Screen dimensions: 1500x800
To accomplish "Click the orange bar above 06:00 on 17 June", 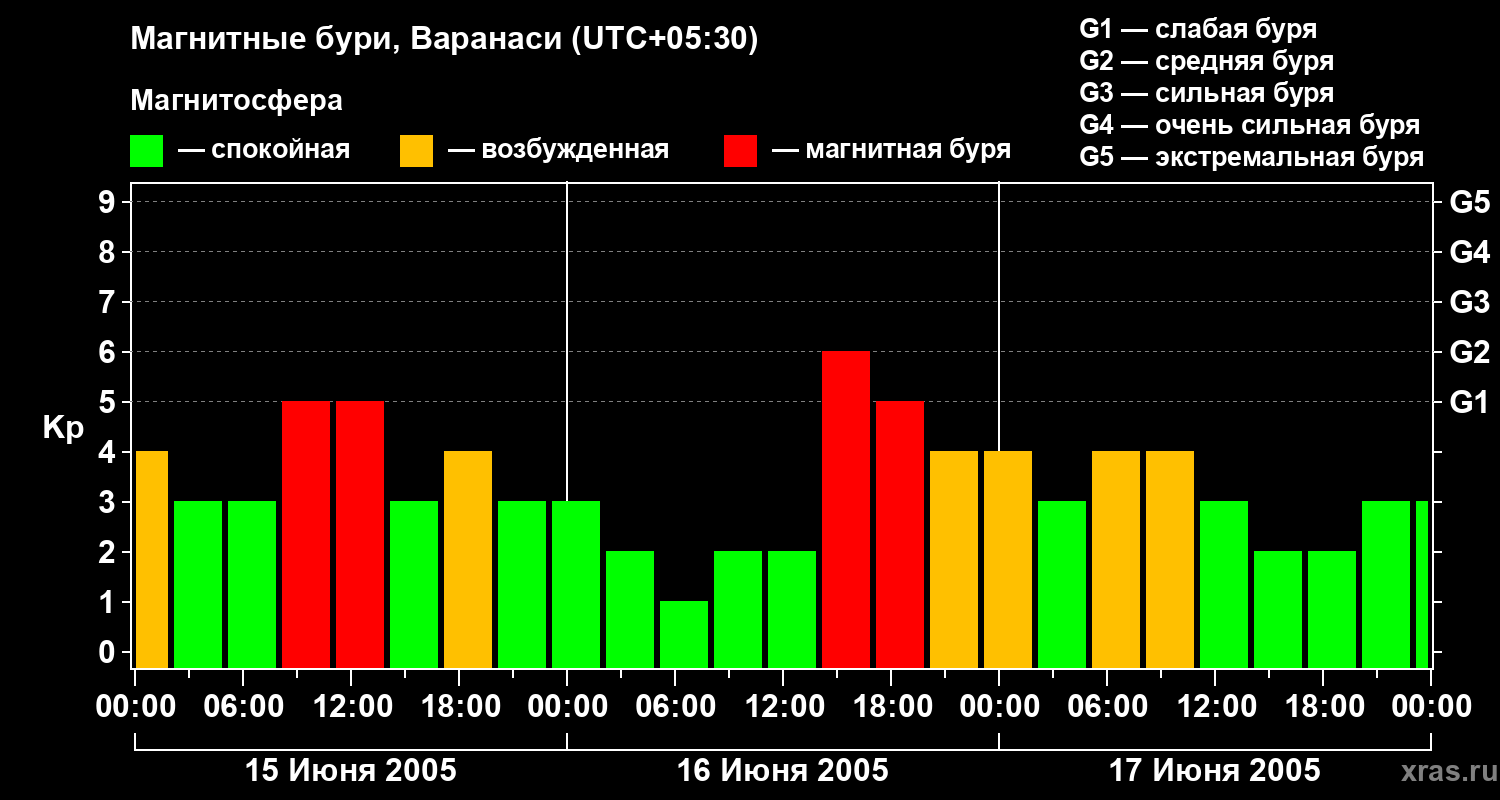I will pos(1116,559).
